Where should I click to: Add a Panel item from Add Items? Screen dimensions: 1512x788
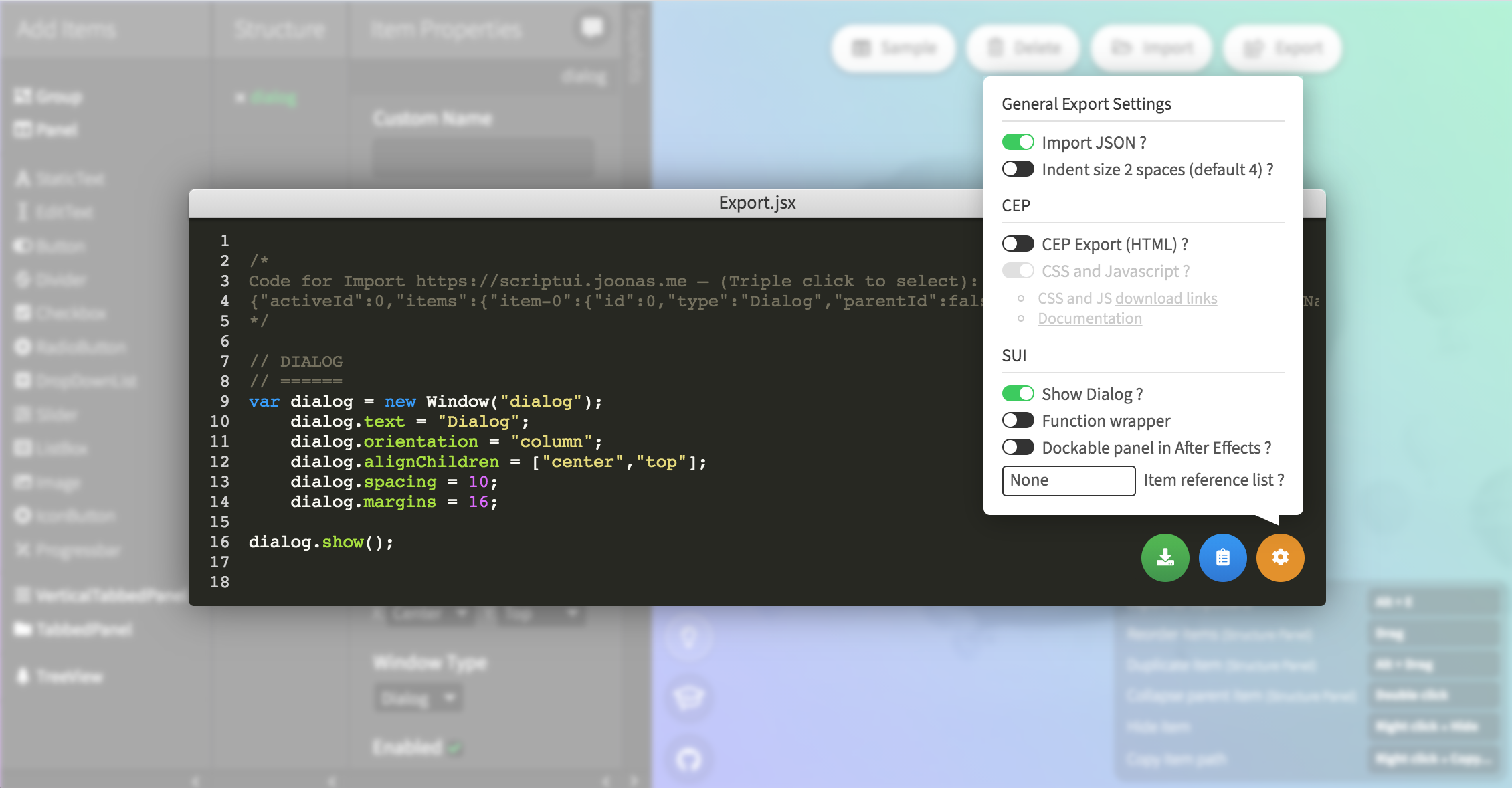click(x=45, y=130)
